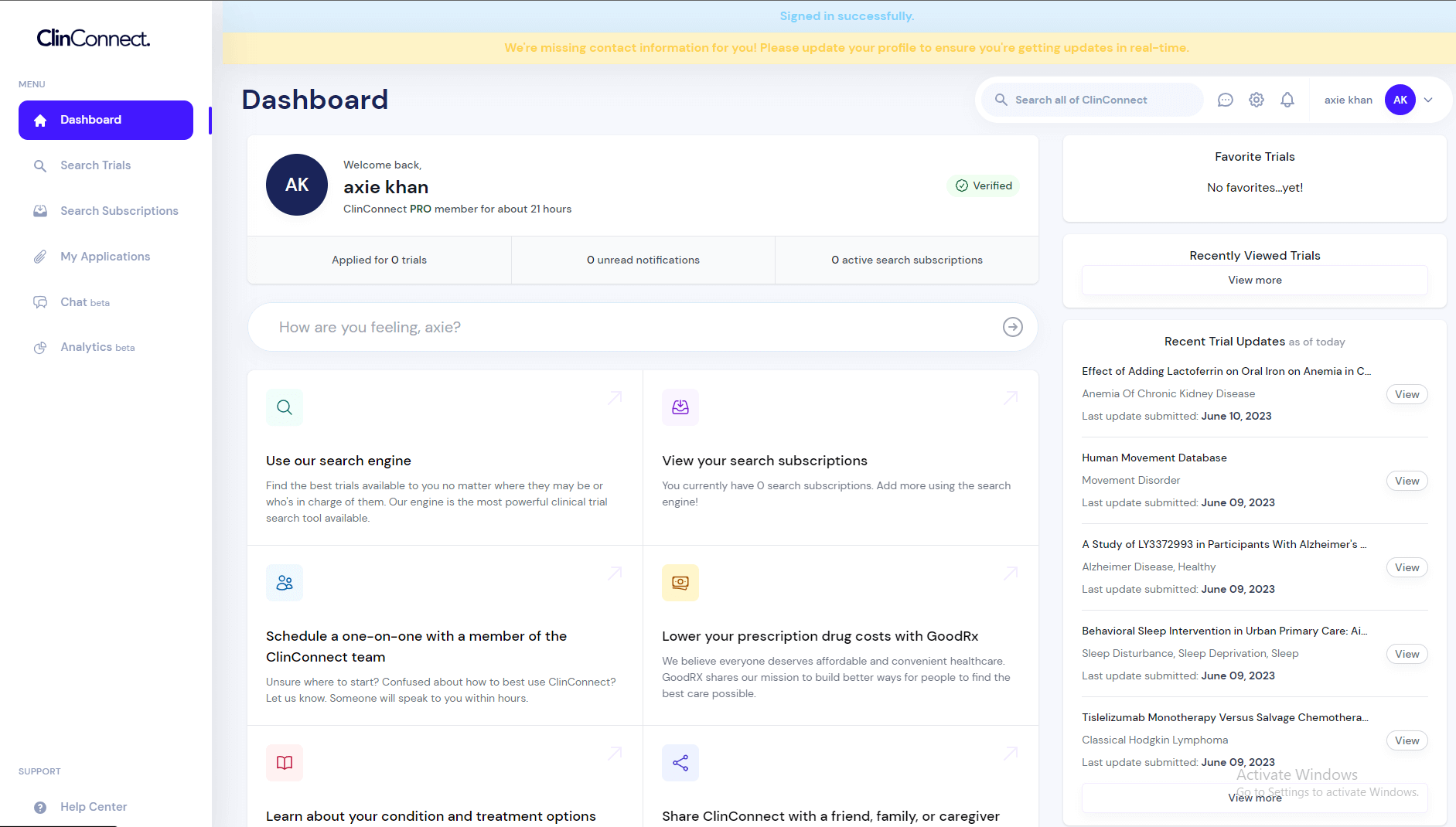This screenshot has height=827, width=1456.
Task: Open My Applications from the sidebar
Action: pos(105,257)
